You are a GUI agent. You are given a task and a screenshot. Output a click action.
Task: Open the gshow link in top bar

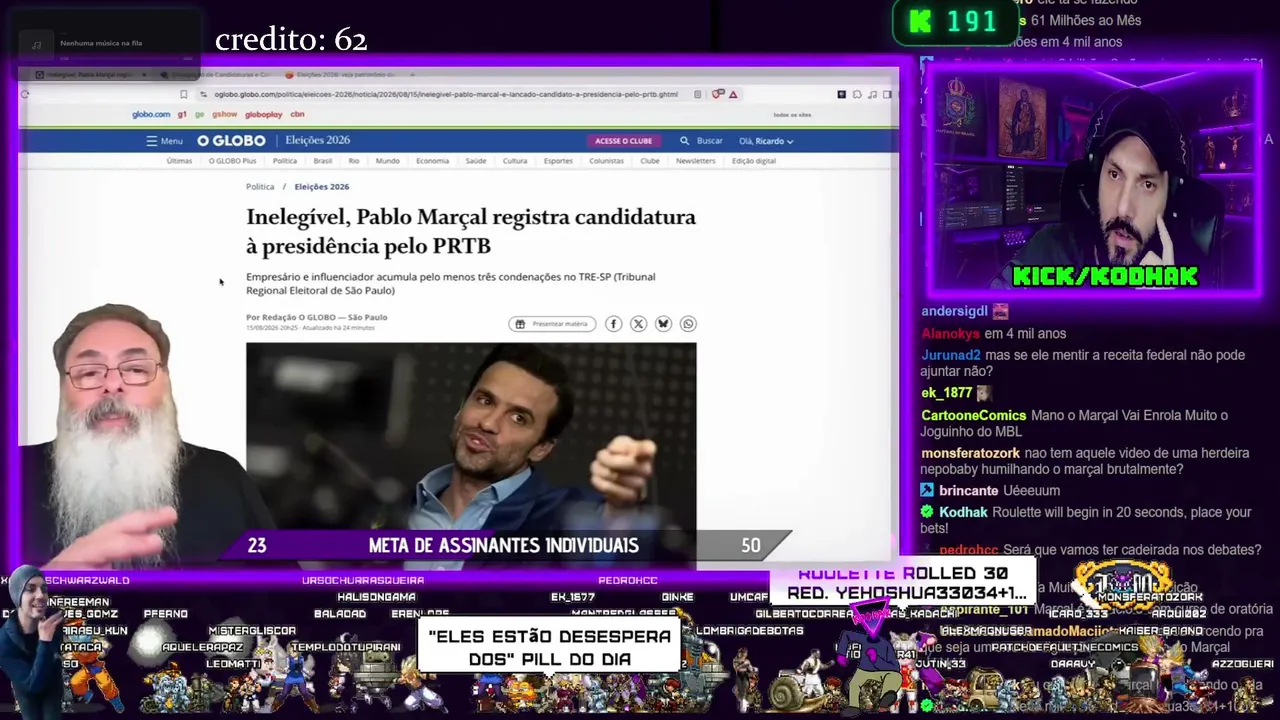point(224,115)
